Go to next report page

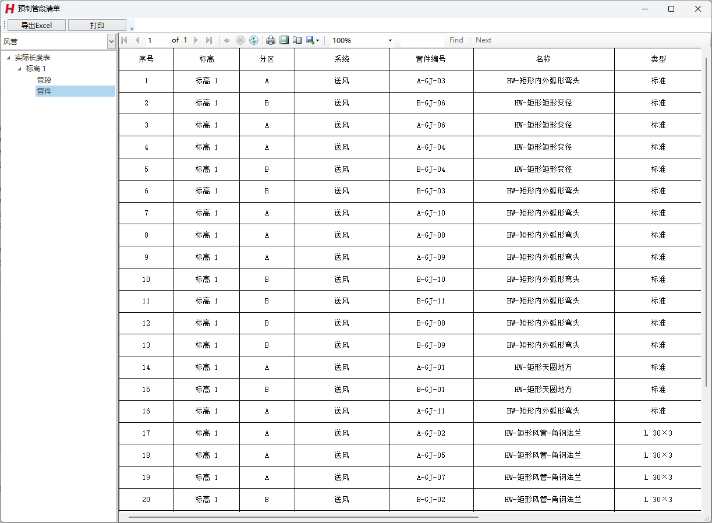(x=197, y=40)
